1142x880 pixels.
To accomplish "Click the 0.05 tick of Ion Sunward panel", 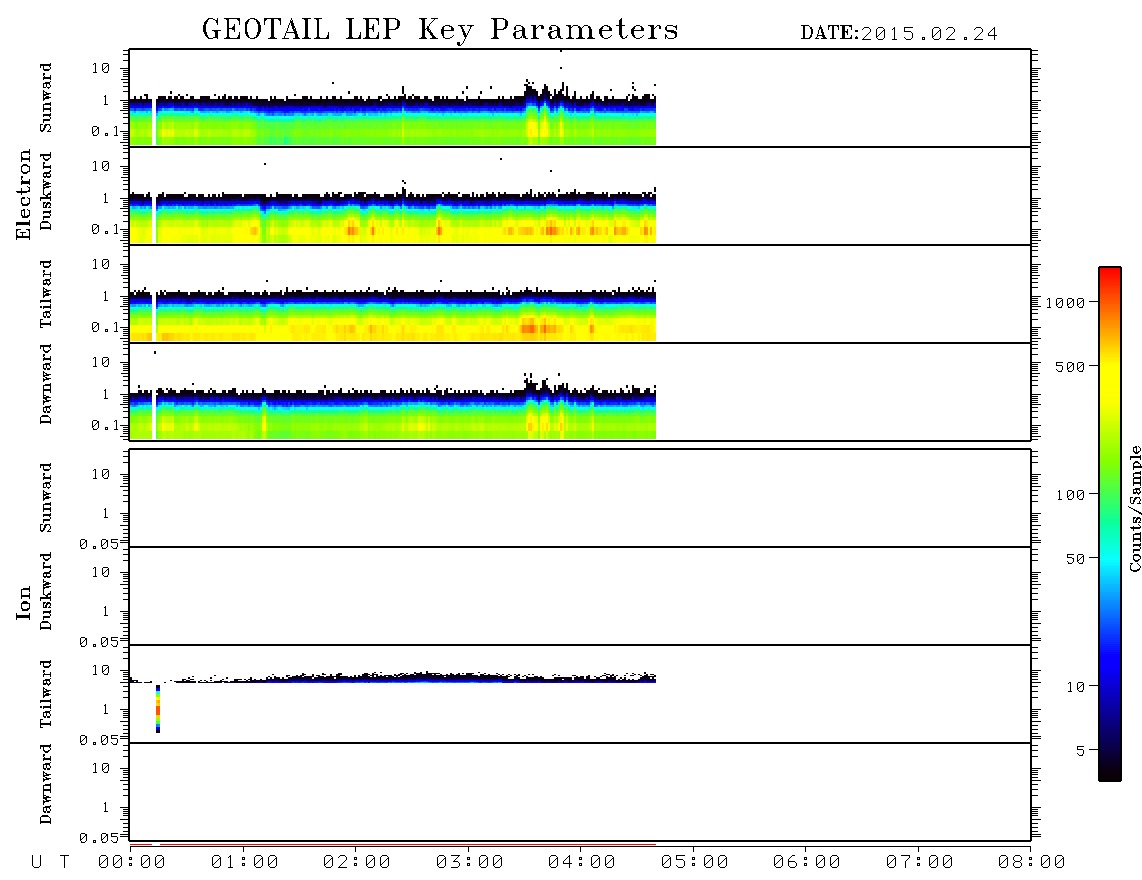I will pos(98,544).
